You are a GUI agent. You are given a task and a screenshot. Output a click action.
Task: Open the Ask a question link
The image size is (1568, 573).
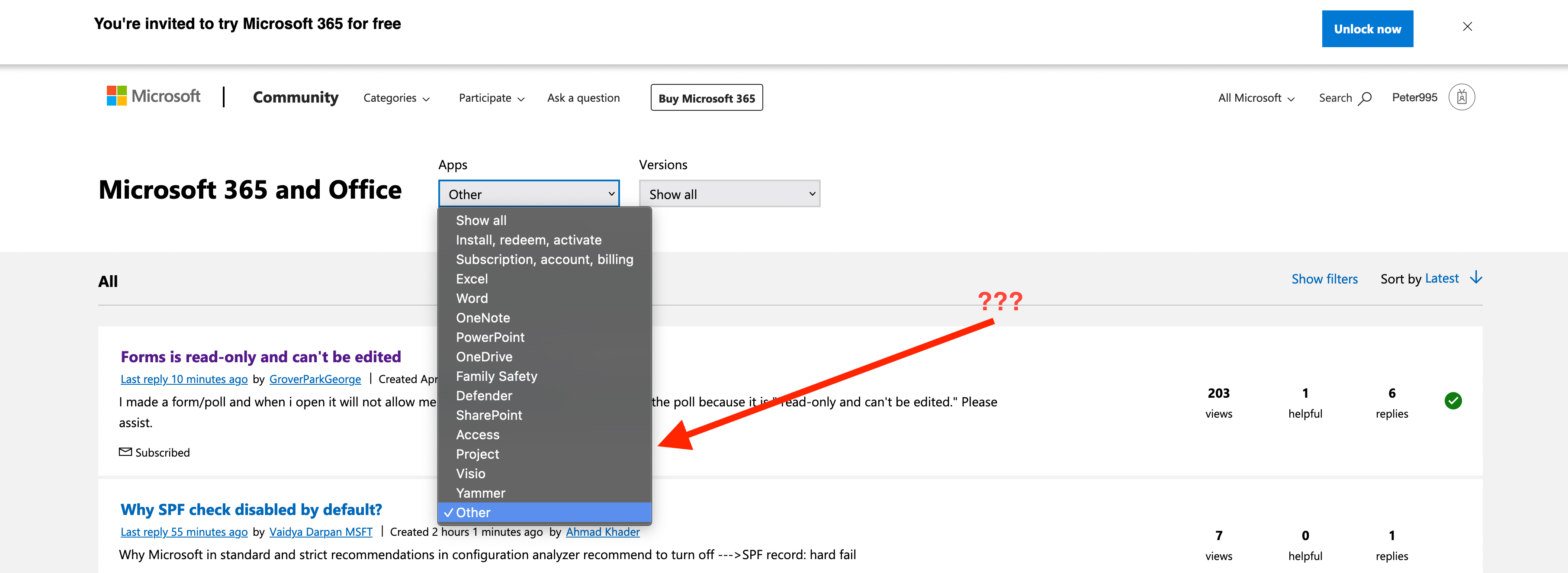point(583,98)
